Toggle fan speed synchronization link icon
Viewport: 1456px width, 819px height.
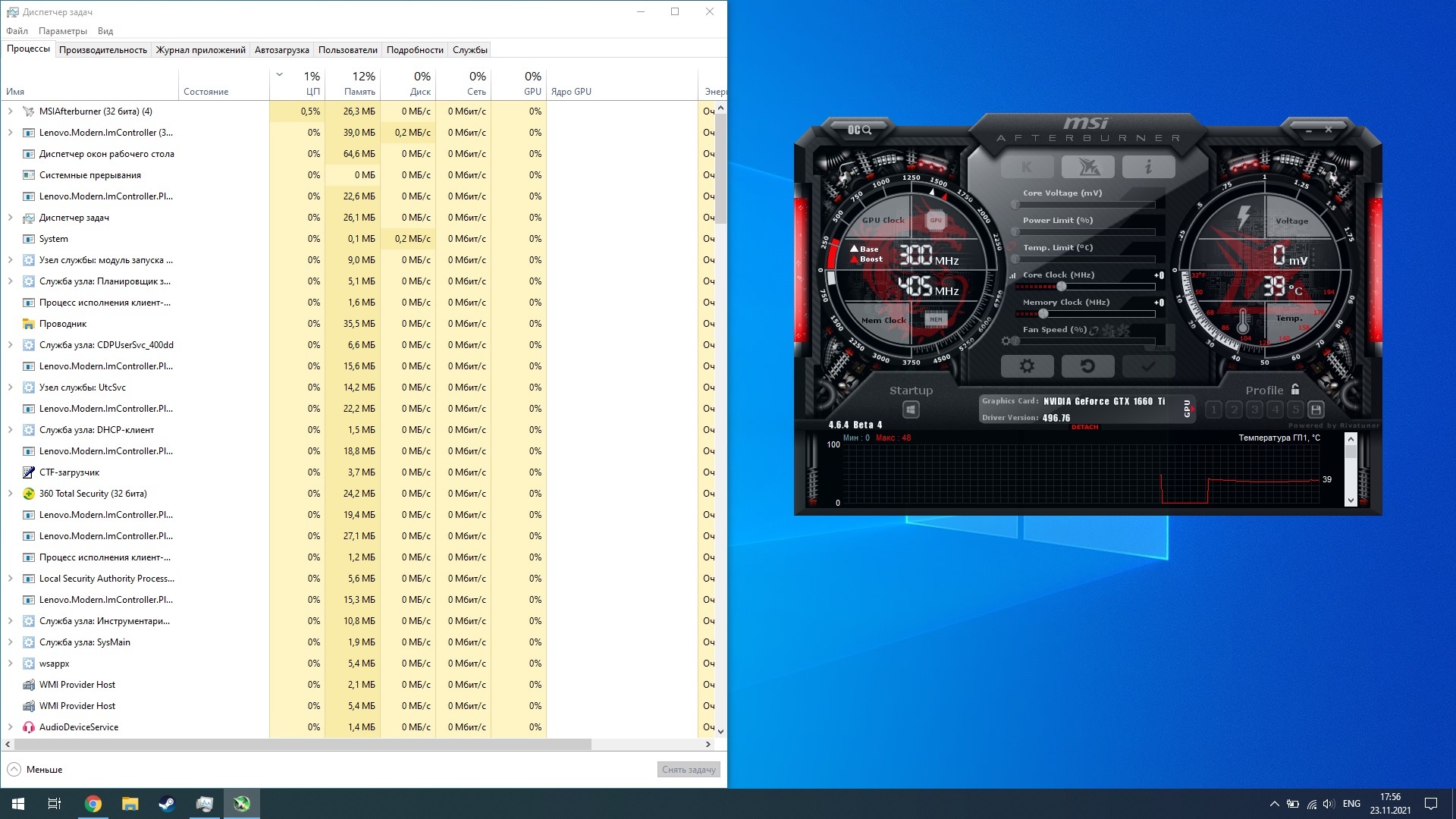[1094, 331]
